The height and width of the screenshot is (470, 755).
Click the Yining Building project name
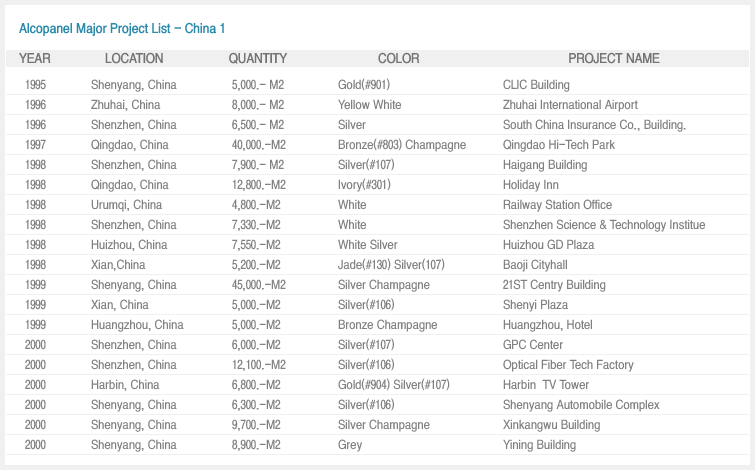(x=539, y=445)
